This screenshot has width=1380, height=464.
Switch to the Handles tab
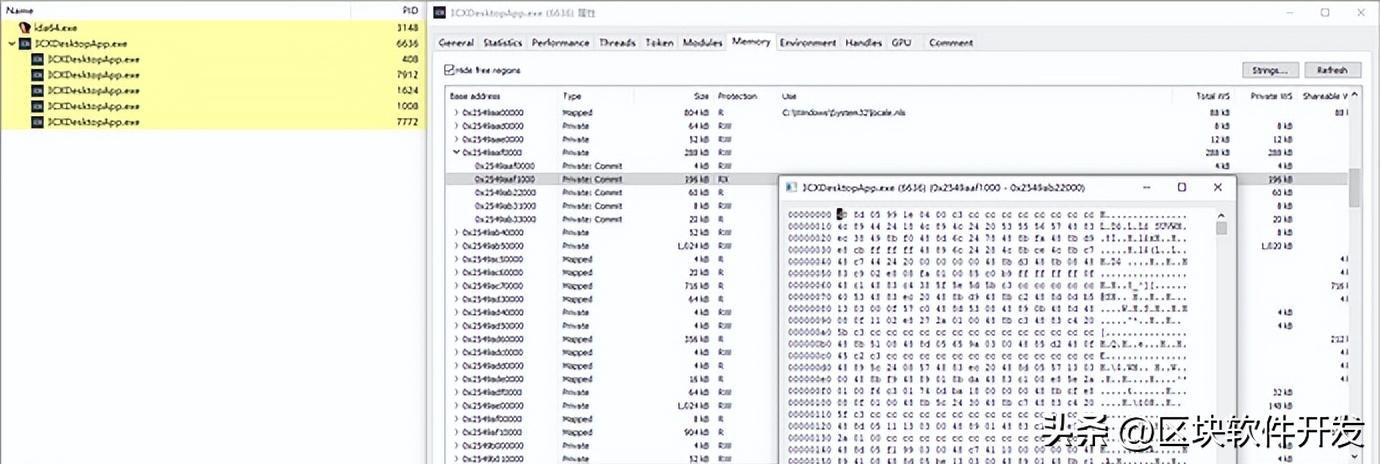coord(863,43)
